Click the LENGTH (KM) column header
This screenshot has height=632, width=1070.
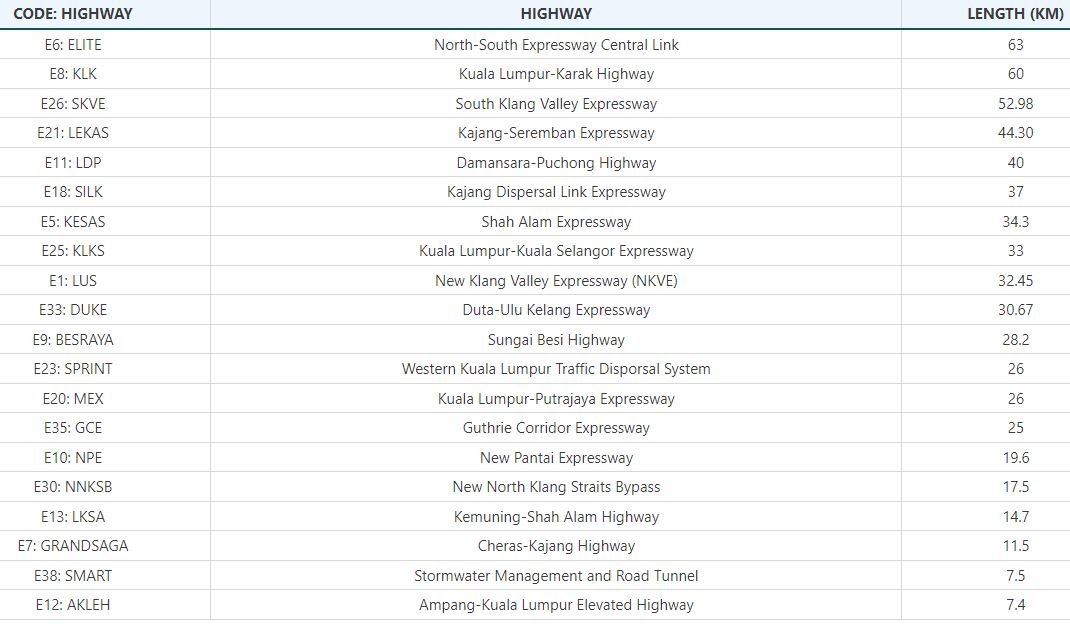pyautogui.click(x=1015, y=14)
